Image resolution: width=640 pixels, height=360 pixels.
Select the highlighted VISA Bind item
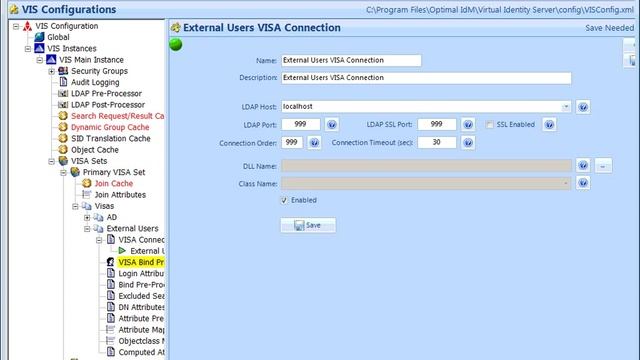(141, 262)
